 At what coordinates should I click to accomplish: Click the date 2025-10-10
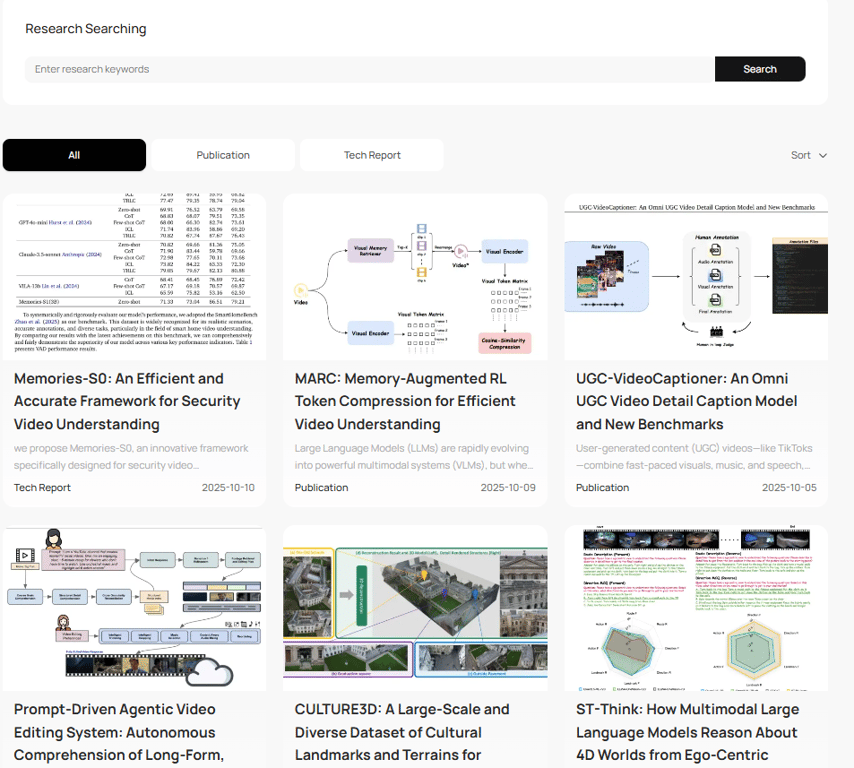click(228, 487)
